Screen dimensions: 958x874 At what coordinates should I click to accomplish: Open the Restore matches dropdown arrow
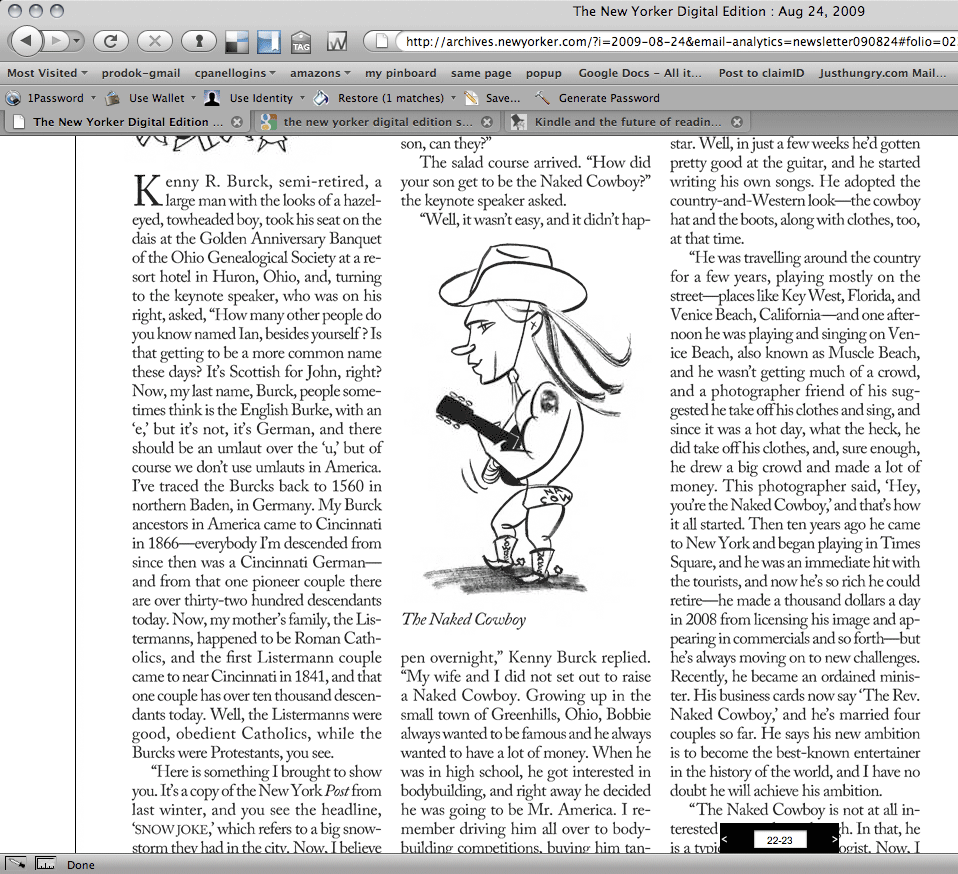(x=453, y=98)
